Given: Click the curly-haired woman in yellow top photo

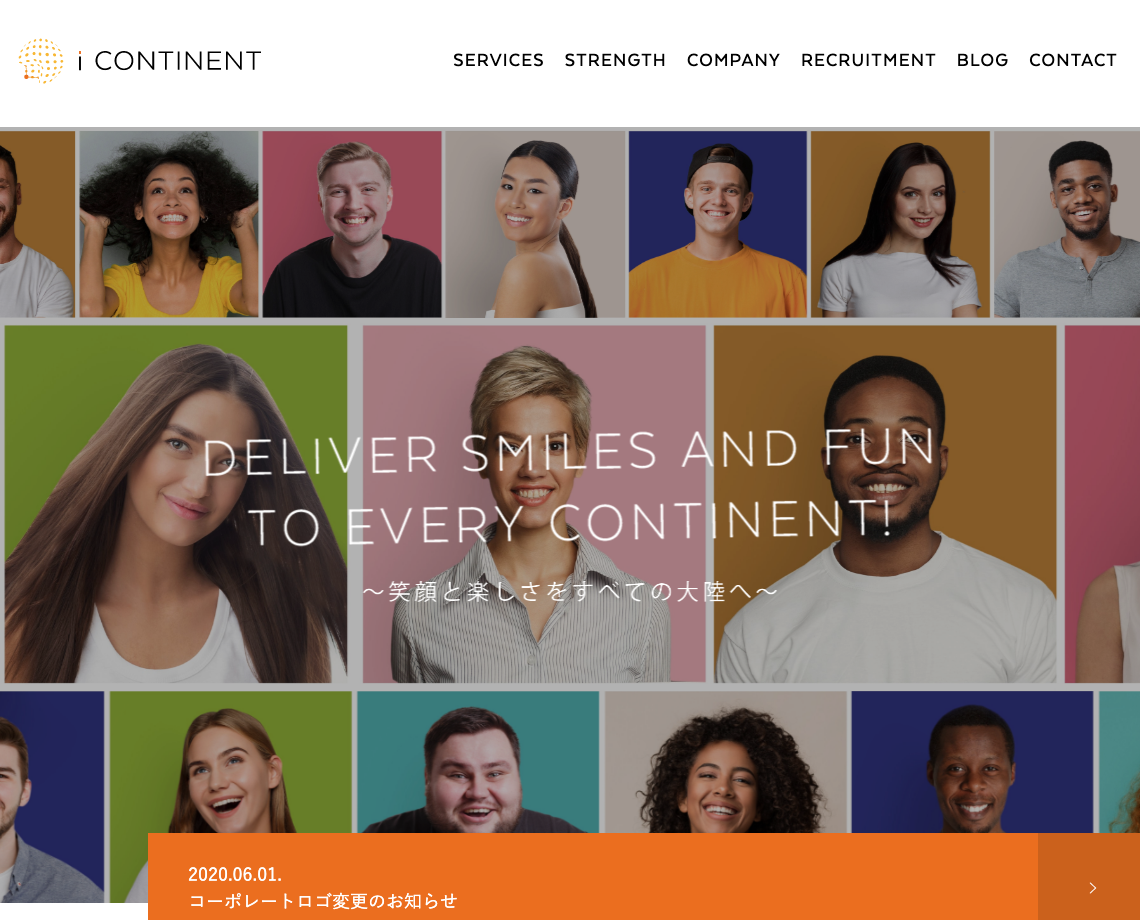Looking at the screenshot, I should pos(169,224).
